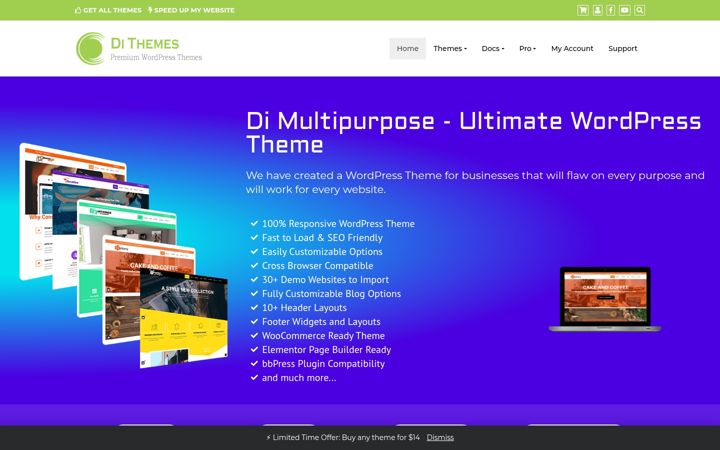This screenshot has height=450, width=720.
Task: Click 'Fully Customizable Blog Options' item
Action: click(326, 294)
